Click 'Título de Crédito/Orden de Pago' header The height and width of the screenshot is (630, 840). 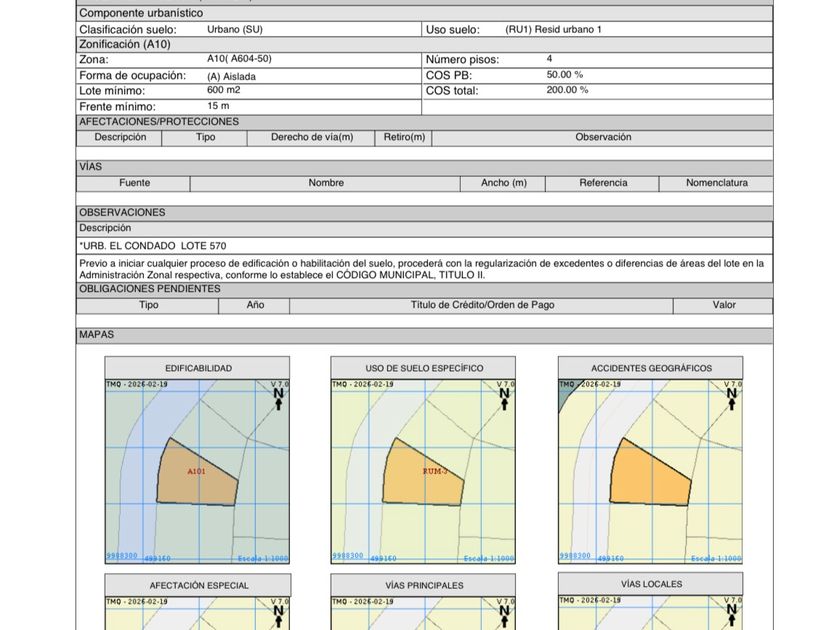tap(482, 305)
